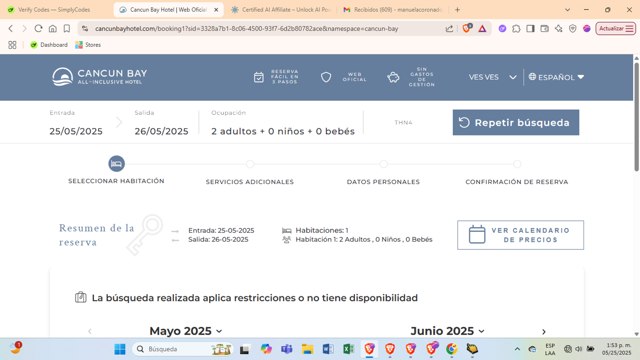Viewport: 640px width, 360px height.
Task: Click Ver Calendario de Precios button
Action: coord(520,235)
